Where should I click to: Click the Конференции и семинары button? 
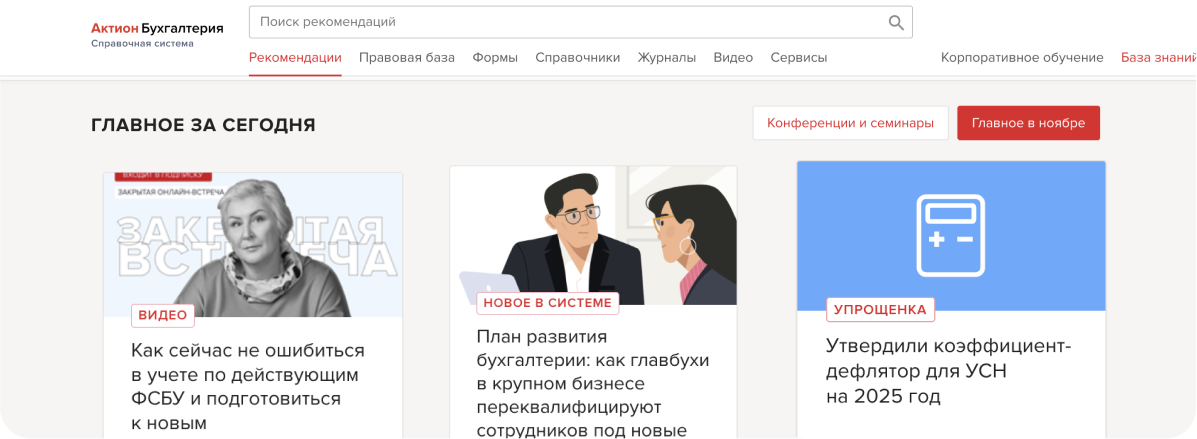(x=850, y=123)
